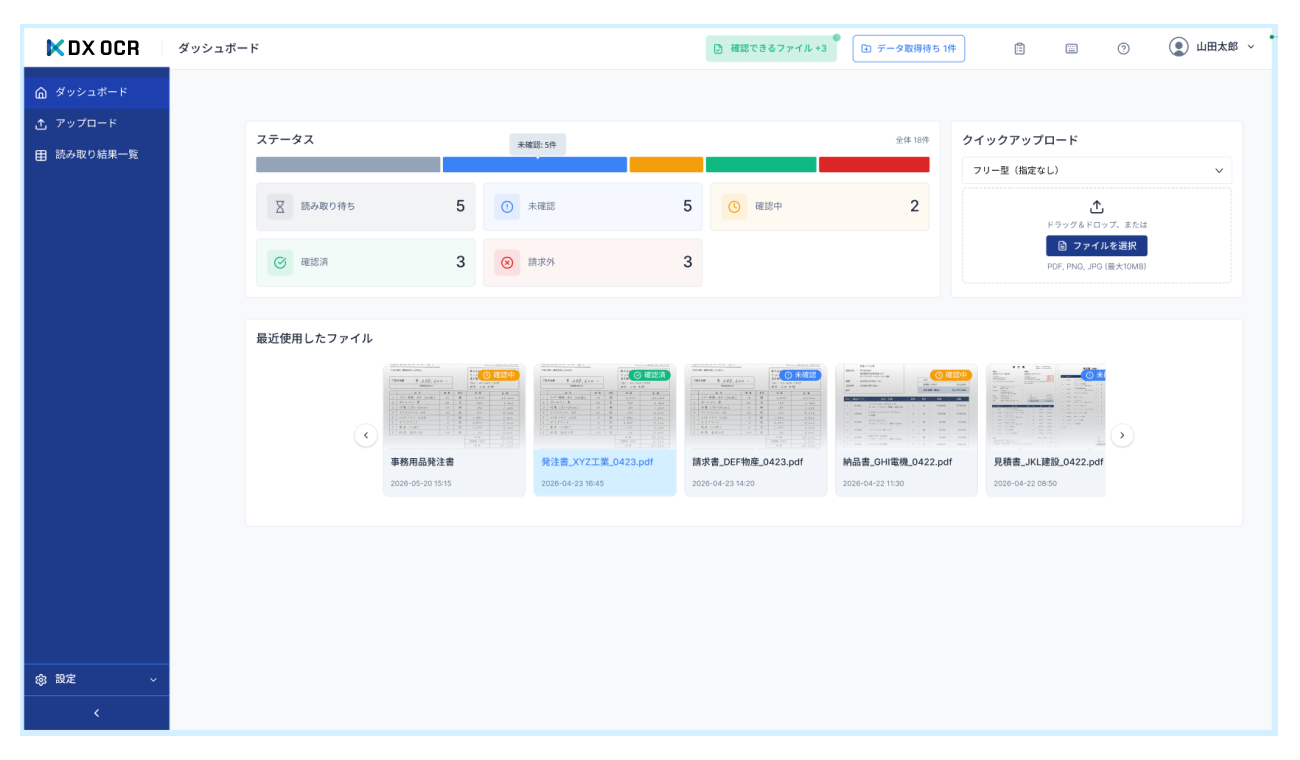Open the 事務用品発注書 thumbnail

(454, 406)
